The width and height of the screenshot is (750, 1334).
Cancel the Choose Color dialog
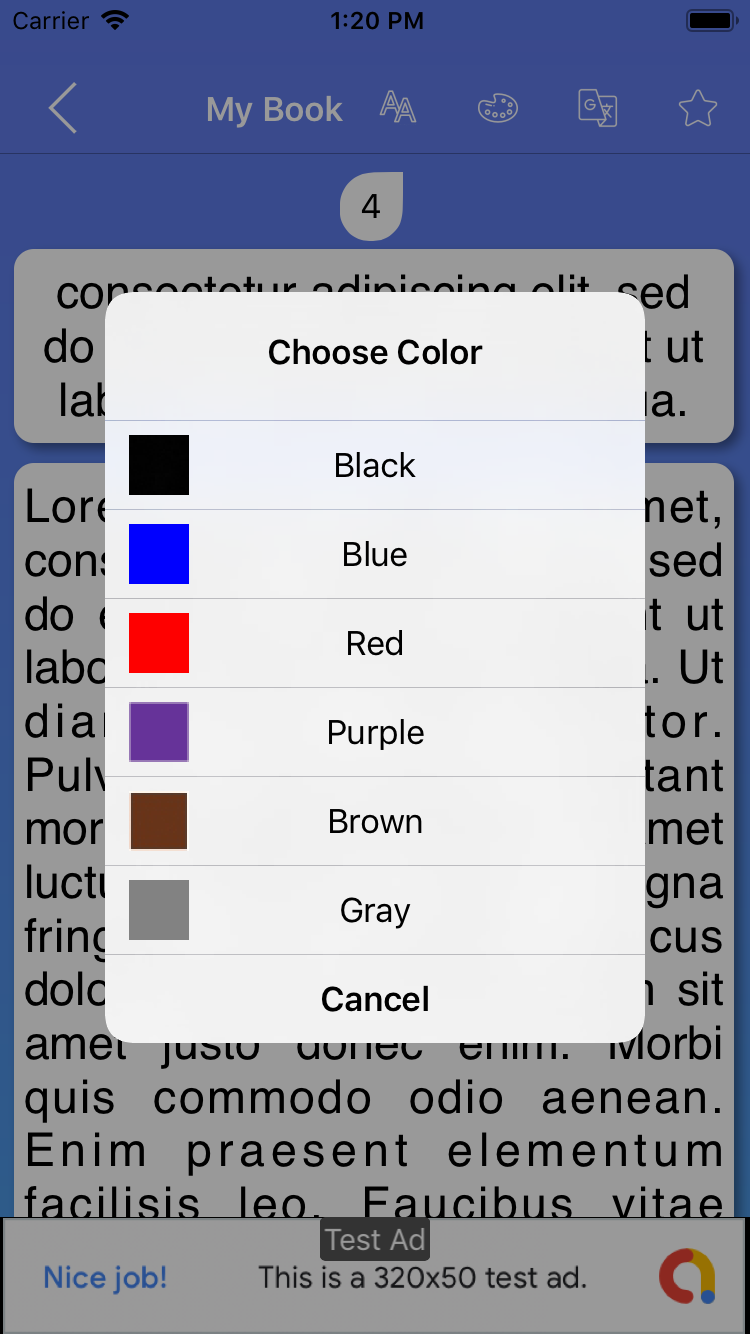[375, 999]
